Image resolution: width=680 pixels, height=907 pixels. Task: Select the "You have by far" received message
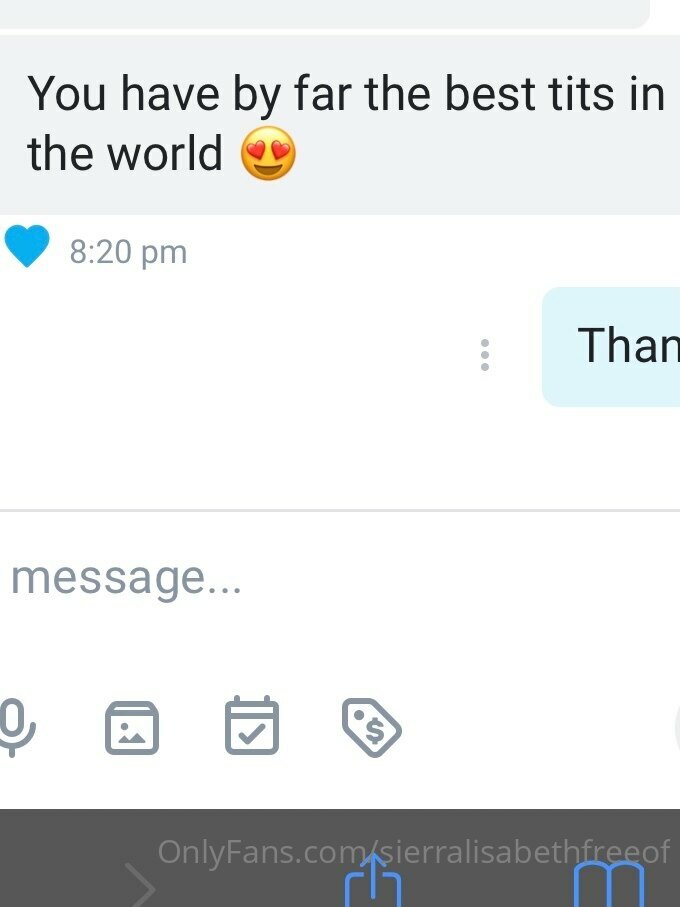[x=340, y=124]
